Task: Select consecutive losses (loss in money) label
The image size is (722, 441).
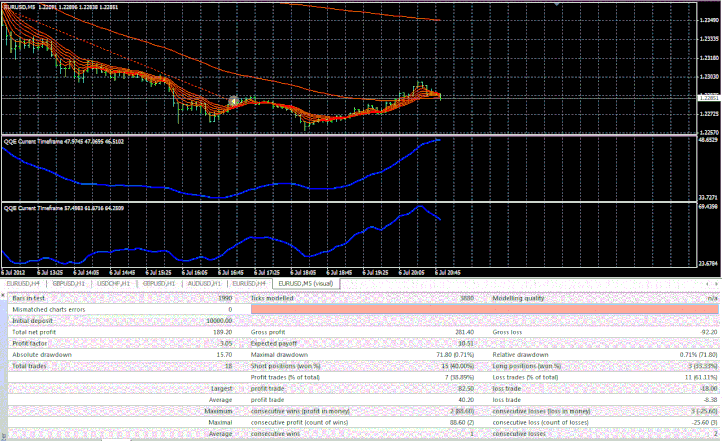Action: click(x=542, y=411)
